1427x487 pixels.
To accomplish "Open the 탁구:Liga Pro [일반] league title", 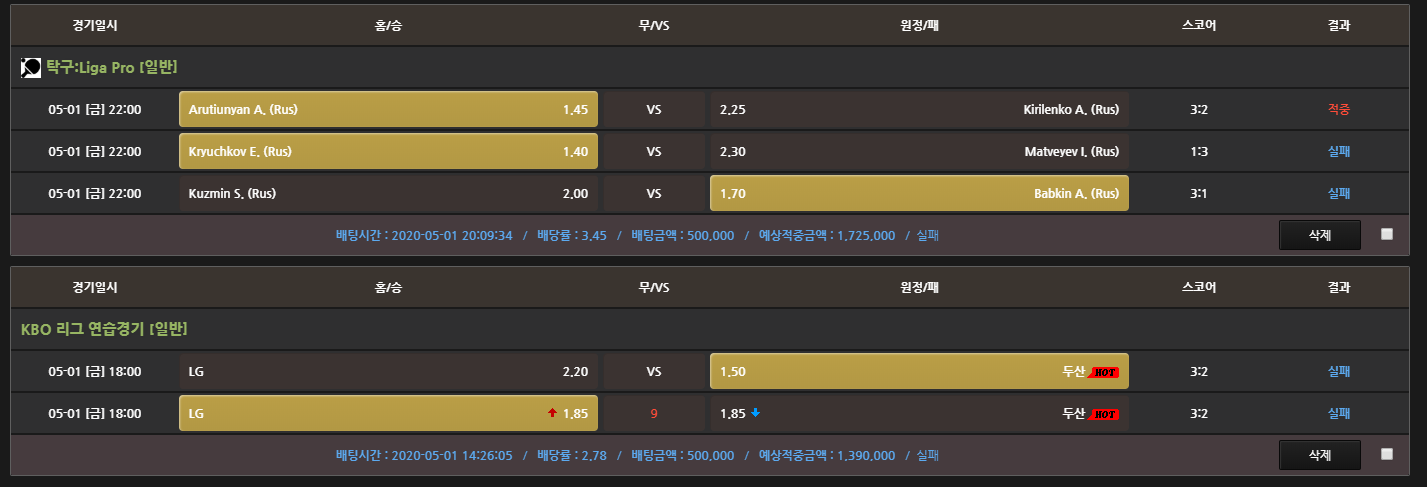I will tap(112, 67).
